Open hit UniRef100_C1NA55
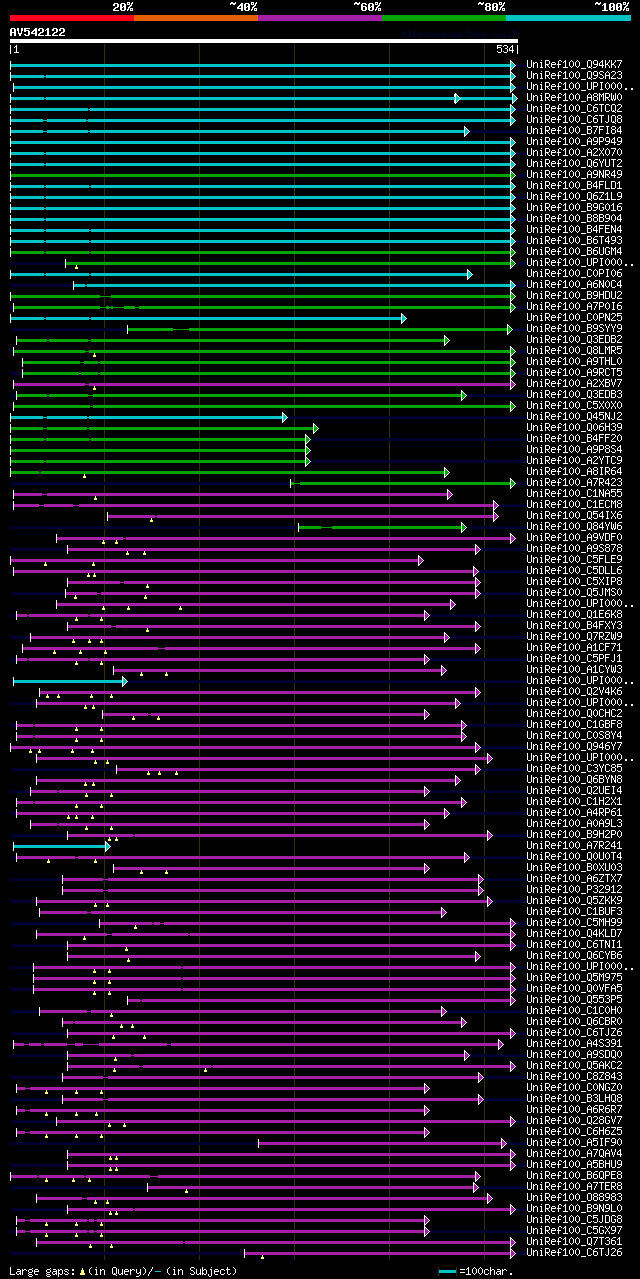The width and height of the screenshot is (640, 1279). 576,493
